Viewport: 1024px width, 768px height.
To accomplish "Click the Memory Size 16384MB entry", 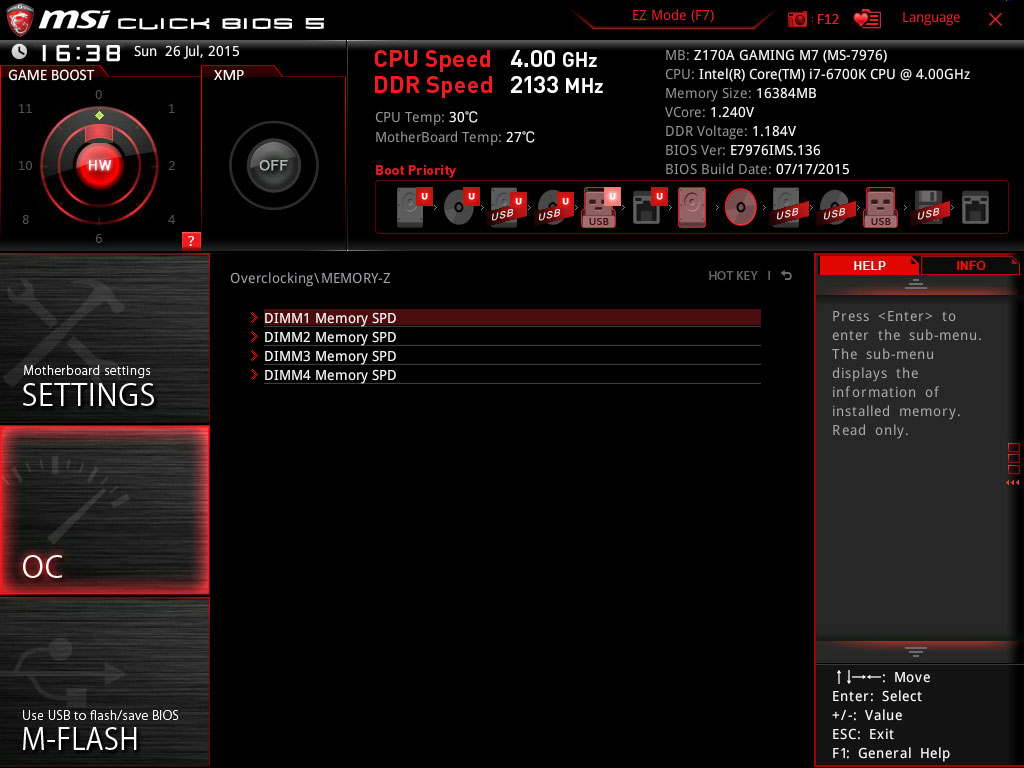I will click(x=741, y=93).
